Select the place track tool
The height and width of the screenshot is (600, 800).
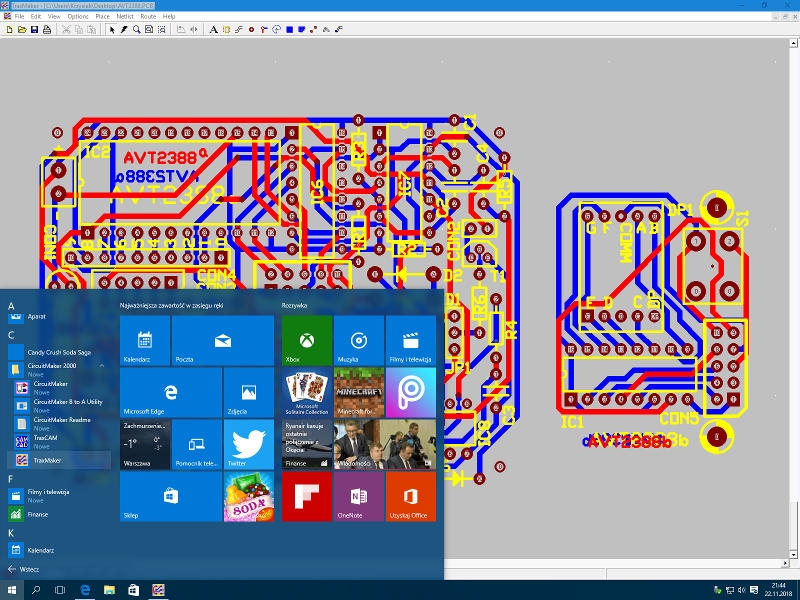239,30
